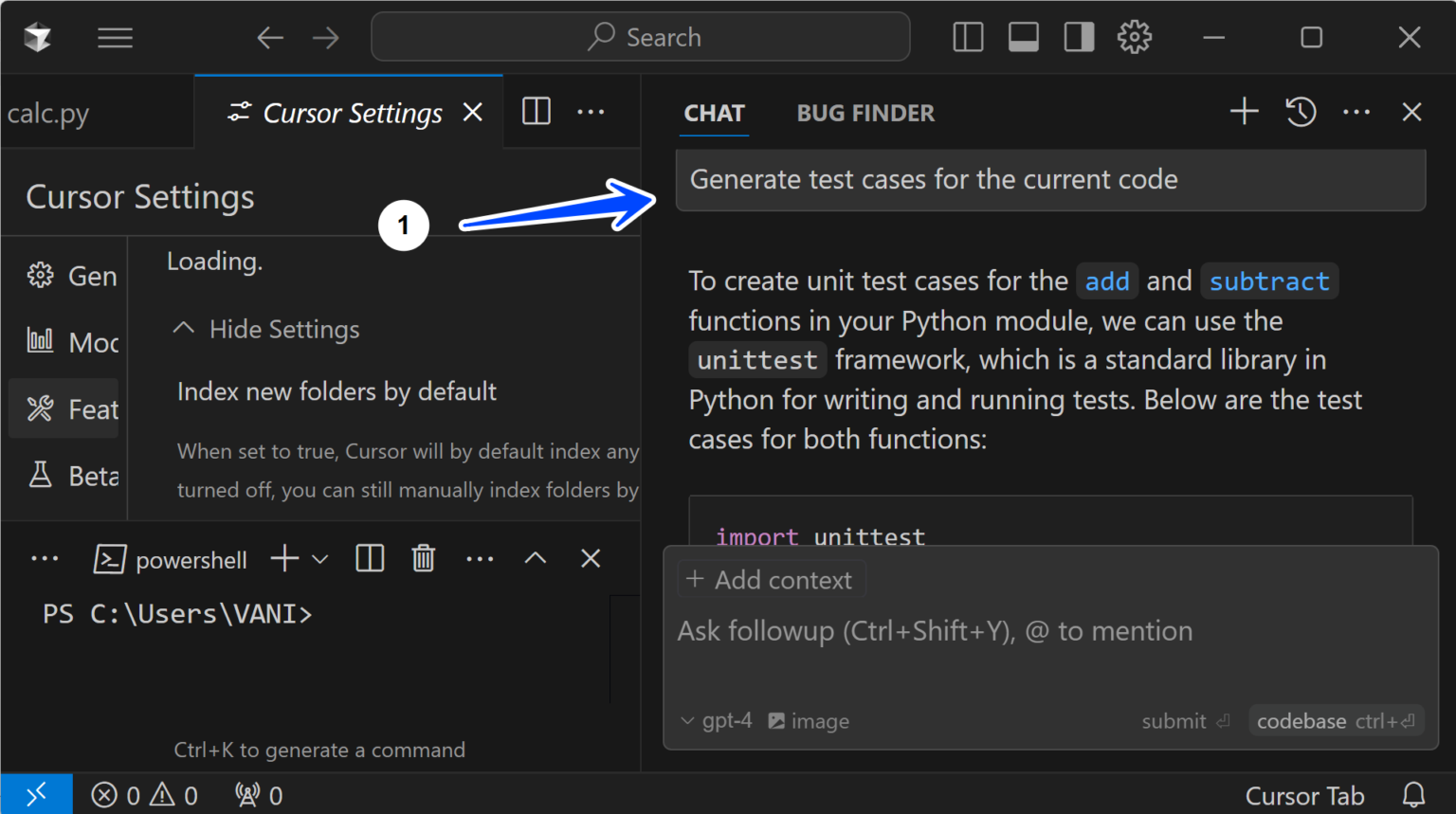Toggle the secondary sidebar visibility
The height and width of the screenshot is (814, 1456).
(x=1078, y=37)
